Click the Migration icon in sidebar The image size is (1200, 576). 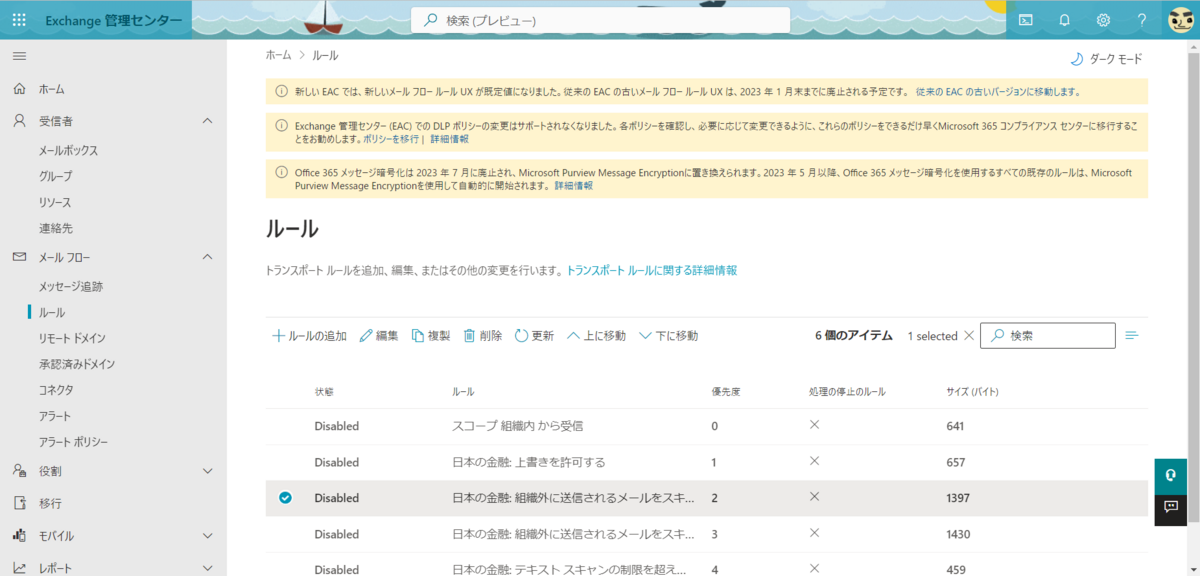coord(19,503)
